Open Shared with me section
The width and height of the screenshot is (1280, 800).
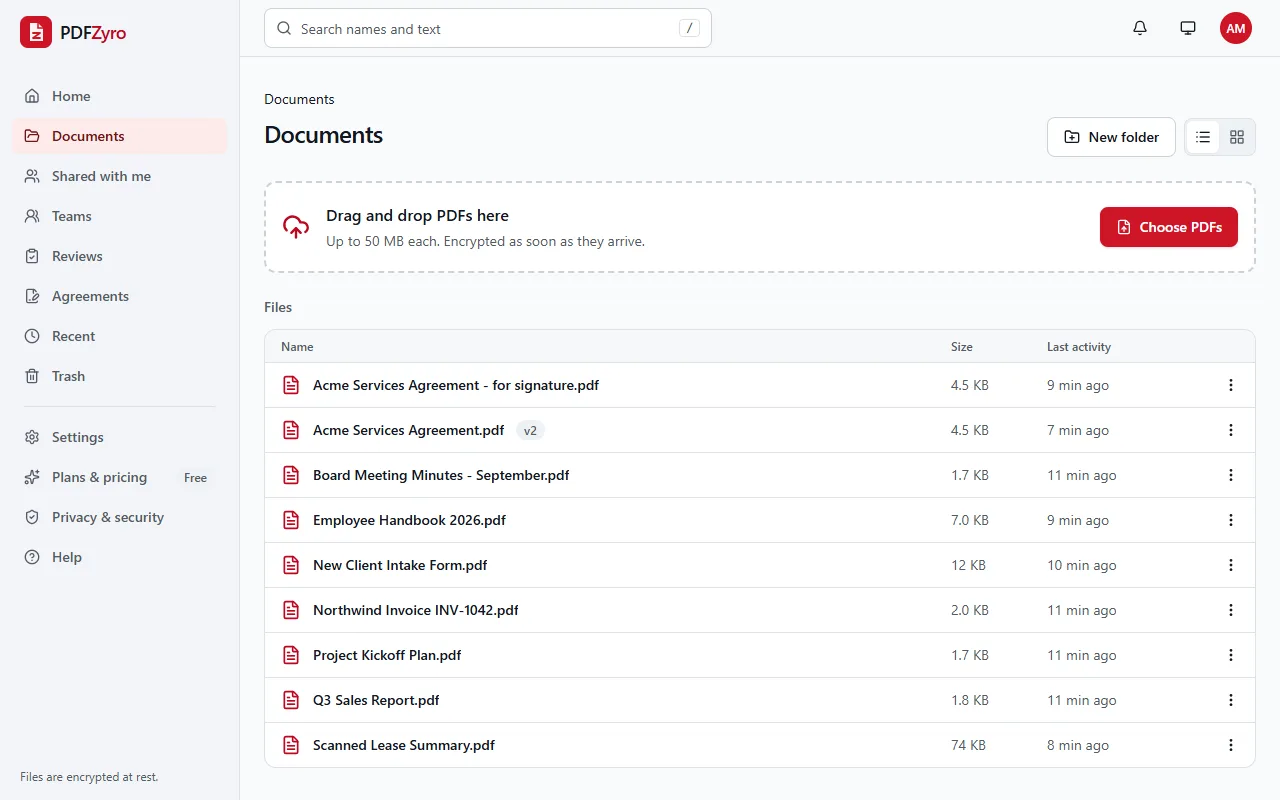click(120, 176)
